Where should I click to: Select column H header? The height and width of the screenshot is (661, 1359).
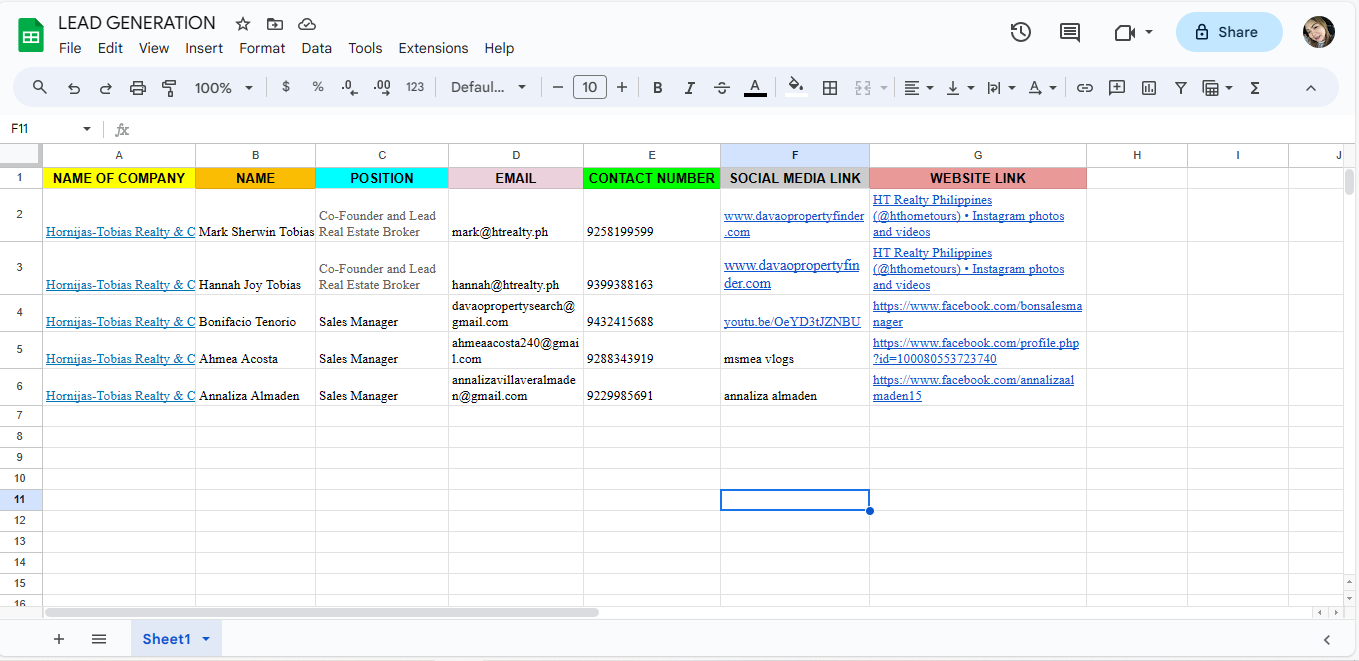1137,155
